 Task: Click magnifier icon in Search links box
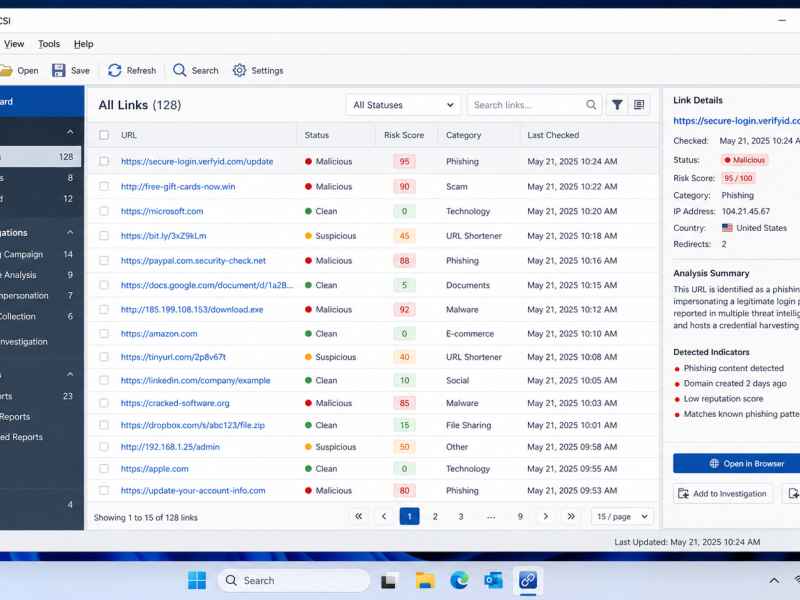[591, 105]
